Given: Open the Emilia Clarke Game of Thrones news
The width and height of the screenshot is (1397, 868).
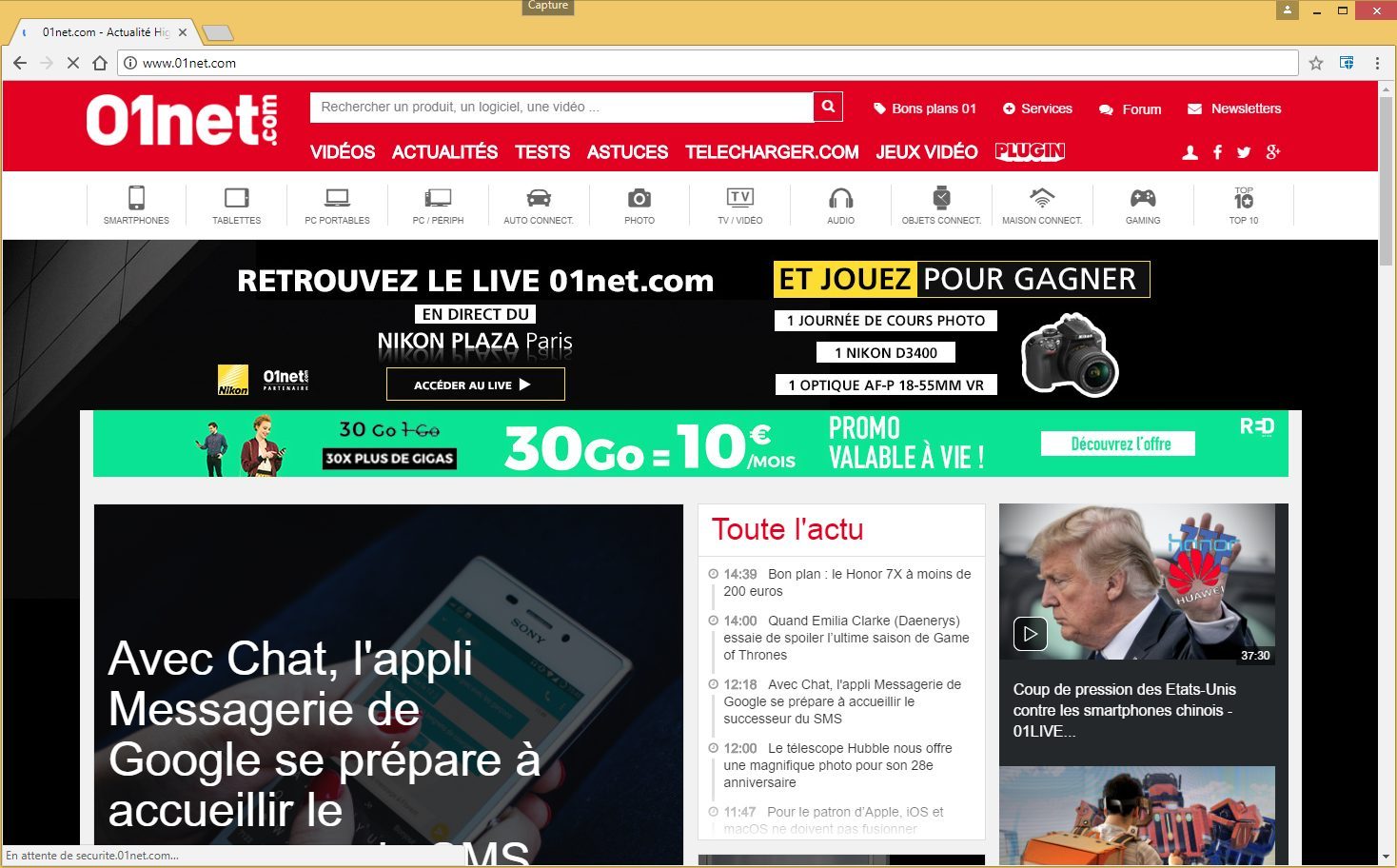Looking at the screenshot, I should point(846,638).
